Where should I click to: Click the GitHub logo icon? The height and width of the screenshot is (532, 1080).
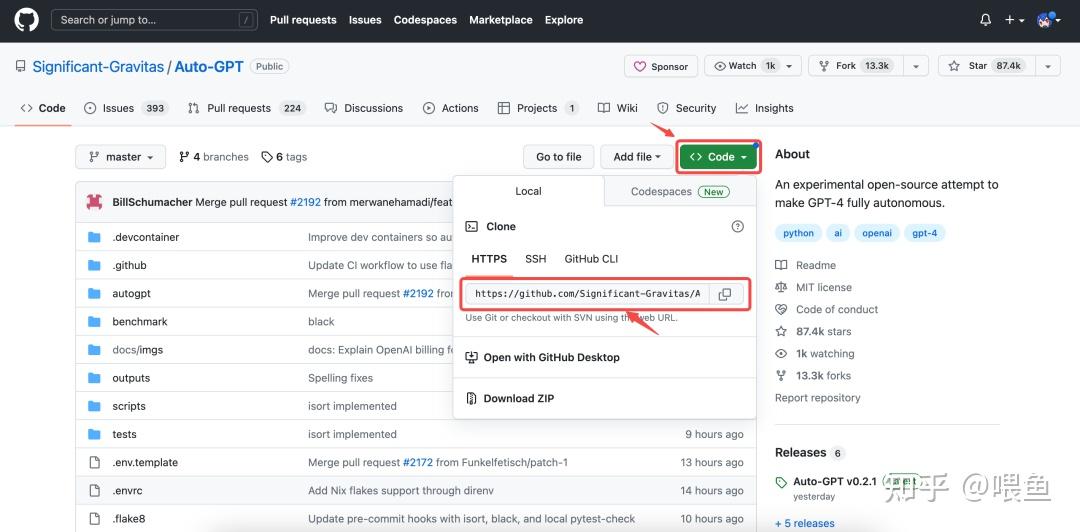coord(26,19)
